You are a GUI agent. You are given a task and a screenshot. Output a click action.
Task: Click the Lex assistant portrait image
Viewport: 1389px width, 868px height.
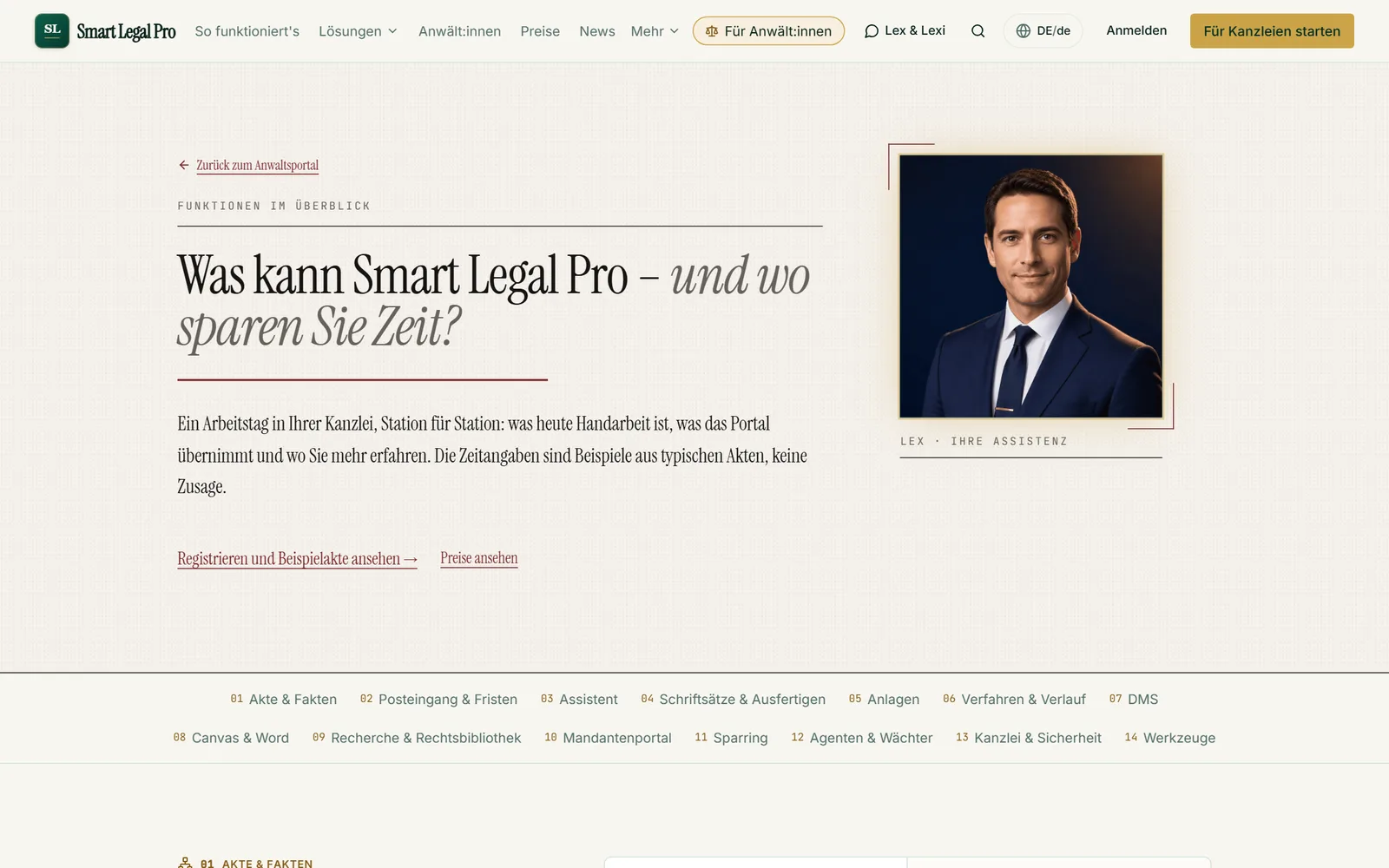point(1030,286)
